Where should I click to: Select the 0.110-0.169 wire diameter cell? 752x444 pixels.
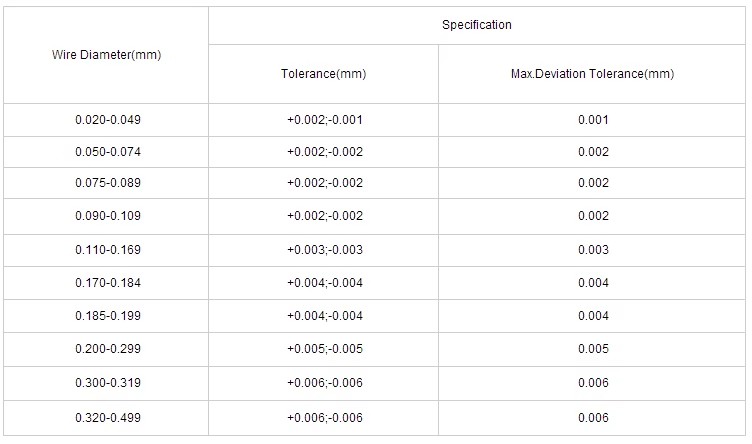[x=107, y=250]
